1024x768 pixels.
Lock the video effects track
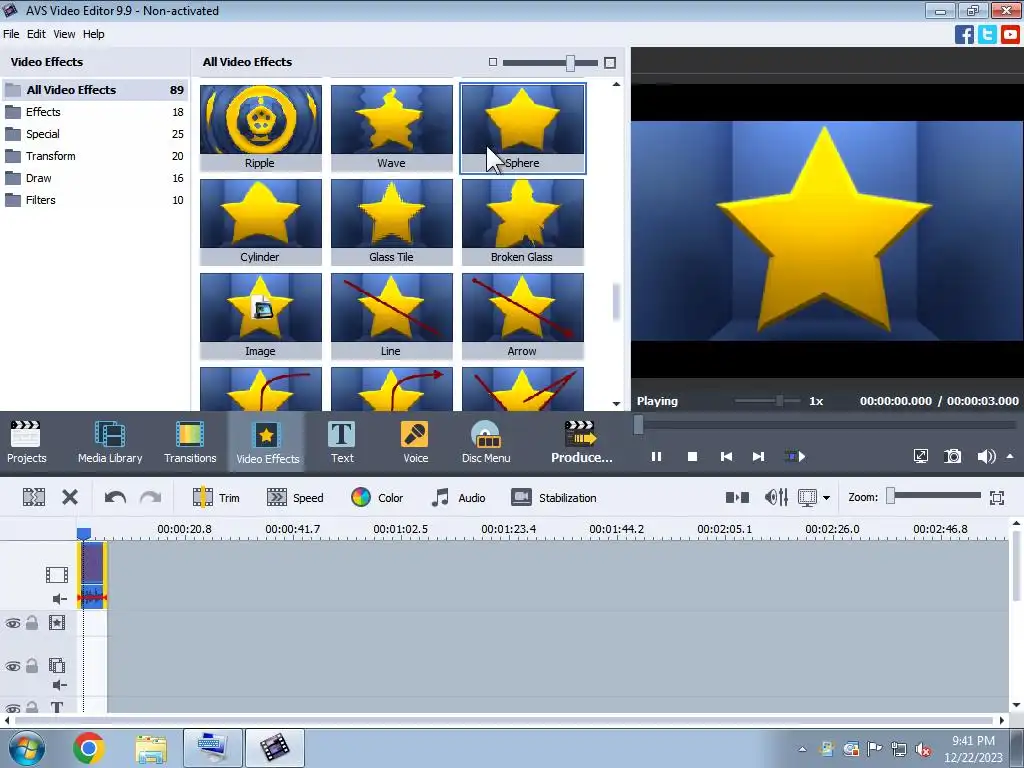pyautogui.click(x=32, y=623)
